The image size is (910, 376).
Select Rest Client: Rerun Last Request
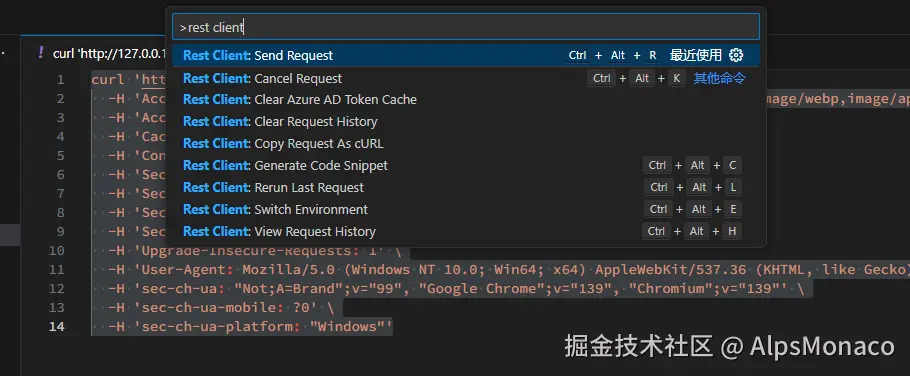tap(465, 188)
